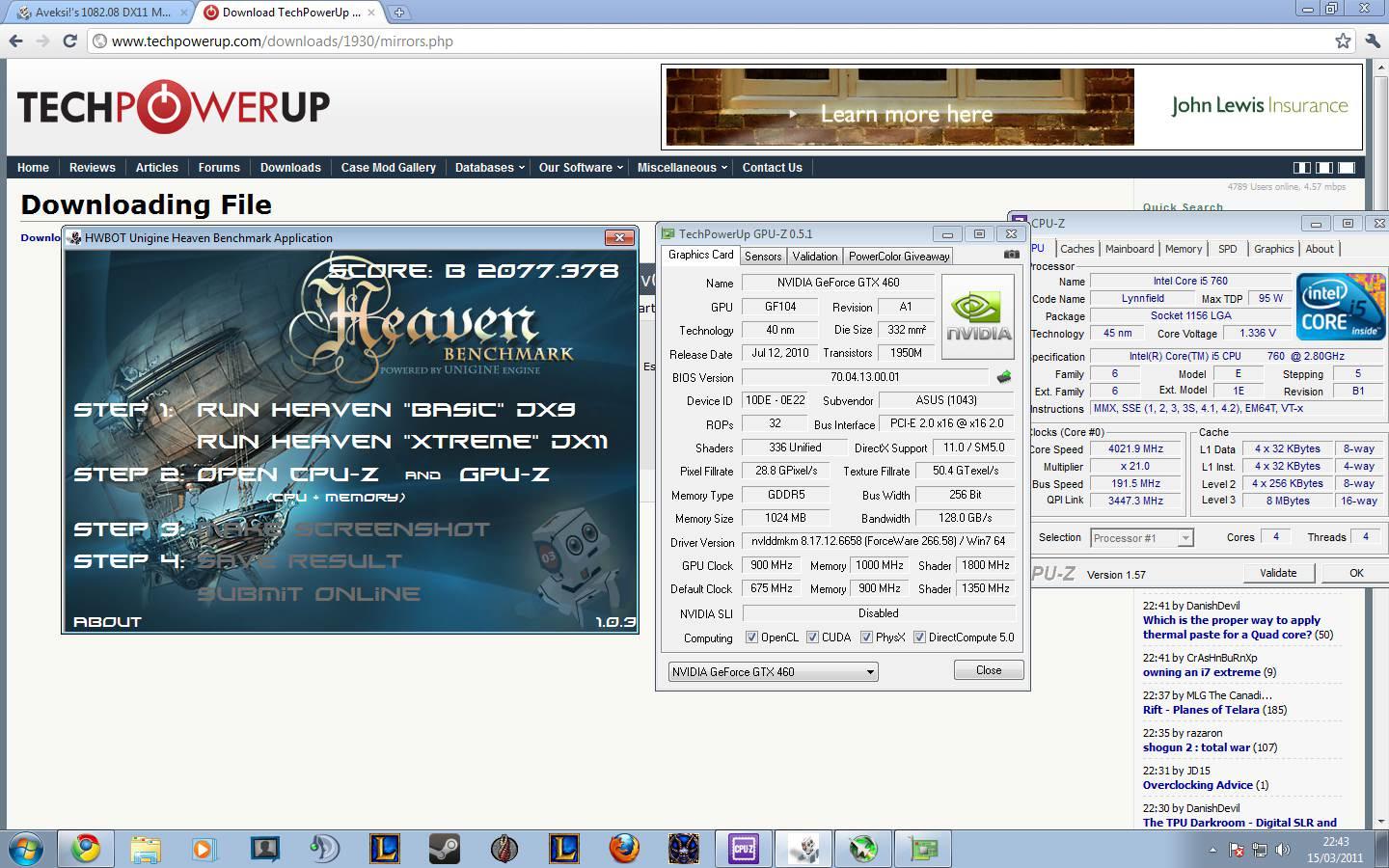The width and height of the screenshot is (1389, 868).
Task: Click the first League of Legends taskbar icon
Action: tap(385, 849)
